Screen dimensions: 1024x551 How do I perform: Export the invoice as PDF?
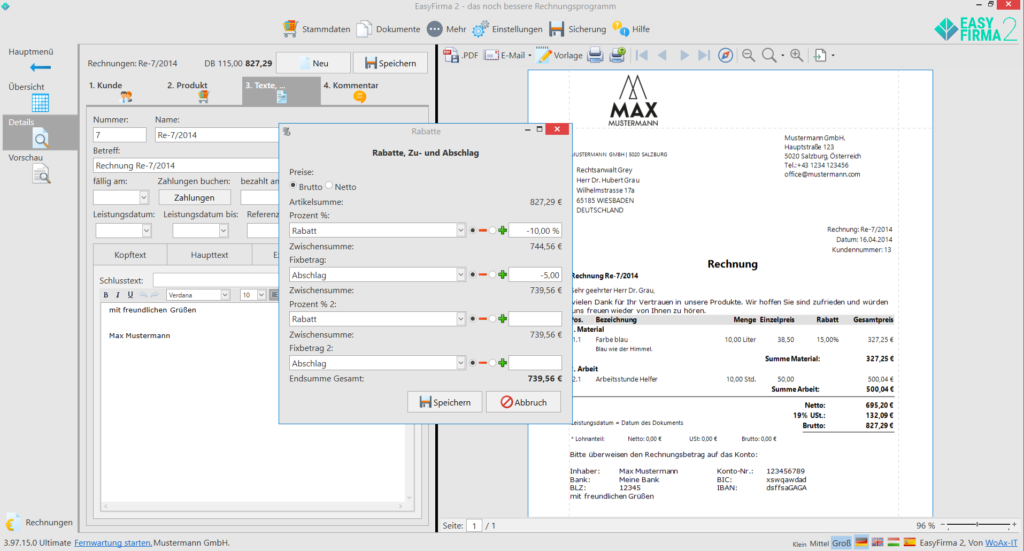460,55
